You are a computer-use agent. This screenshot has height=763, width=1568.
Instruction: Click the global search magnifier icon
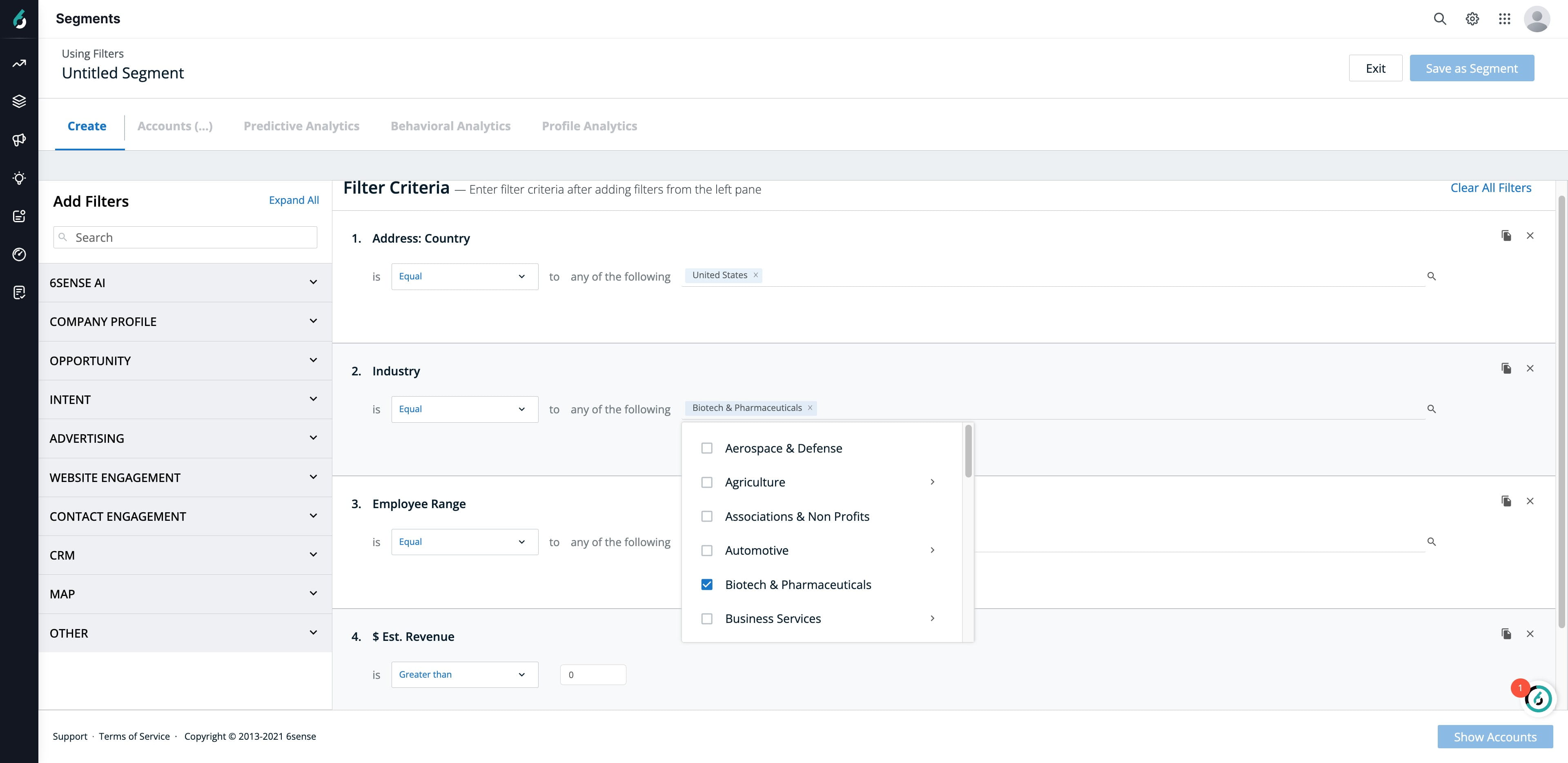[x=1439, y=19]
